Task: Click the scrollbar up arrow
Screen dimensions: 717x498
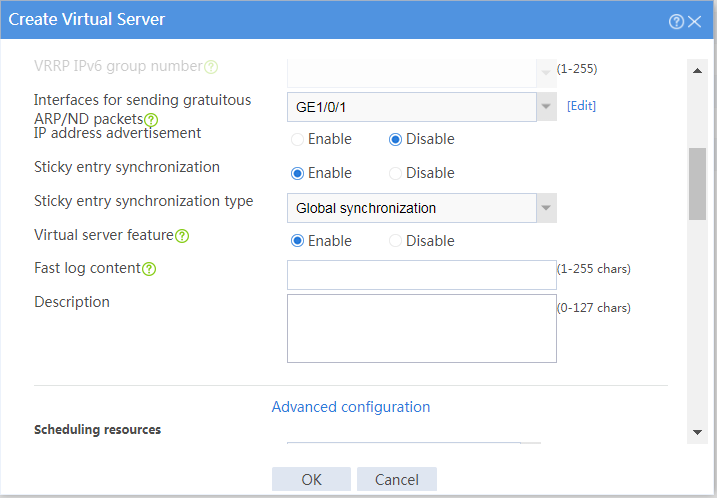Action: click(x=697, y=70)
